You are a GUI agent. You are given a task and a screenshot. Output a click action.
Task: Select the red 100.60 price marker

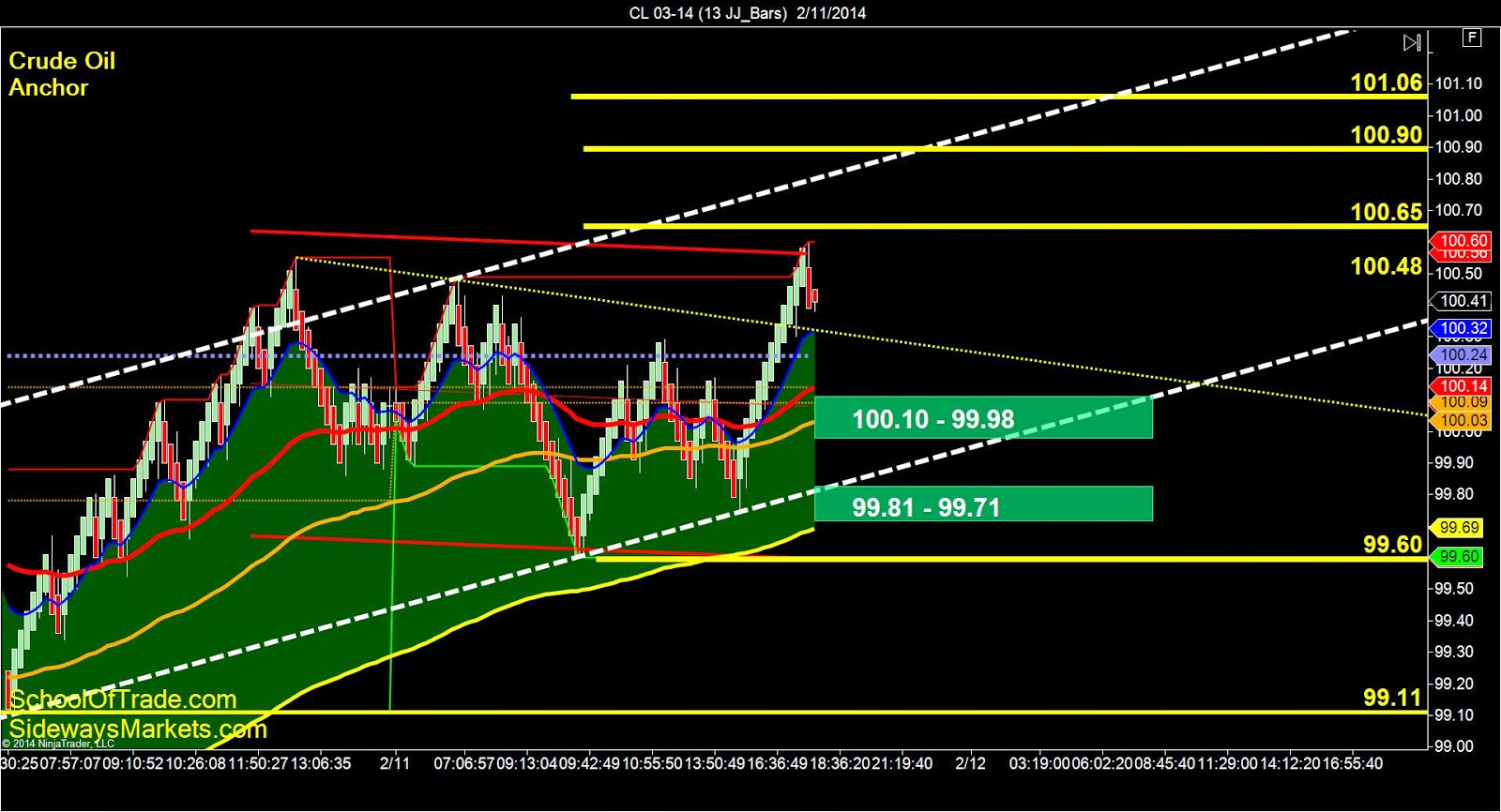pyautogui.click(x=1463, y=241)
